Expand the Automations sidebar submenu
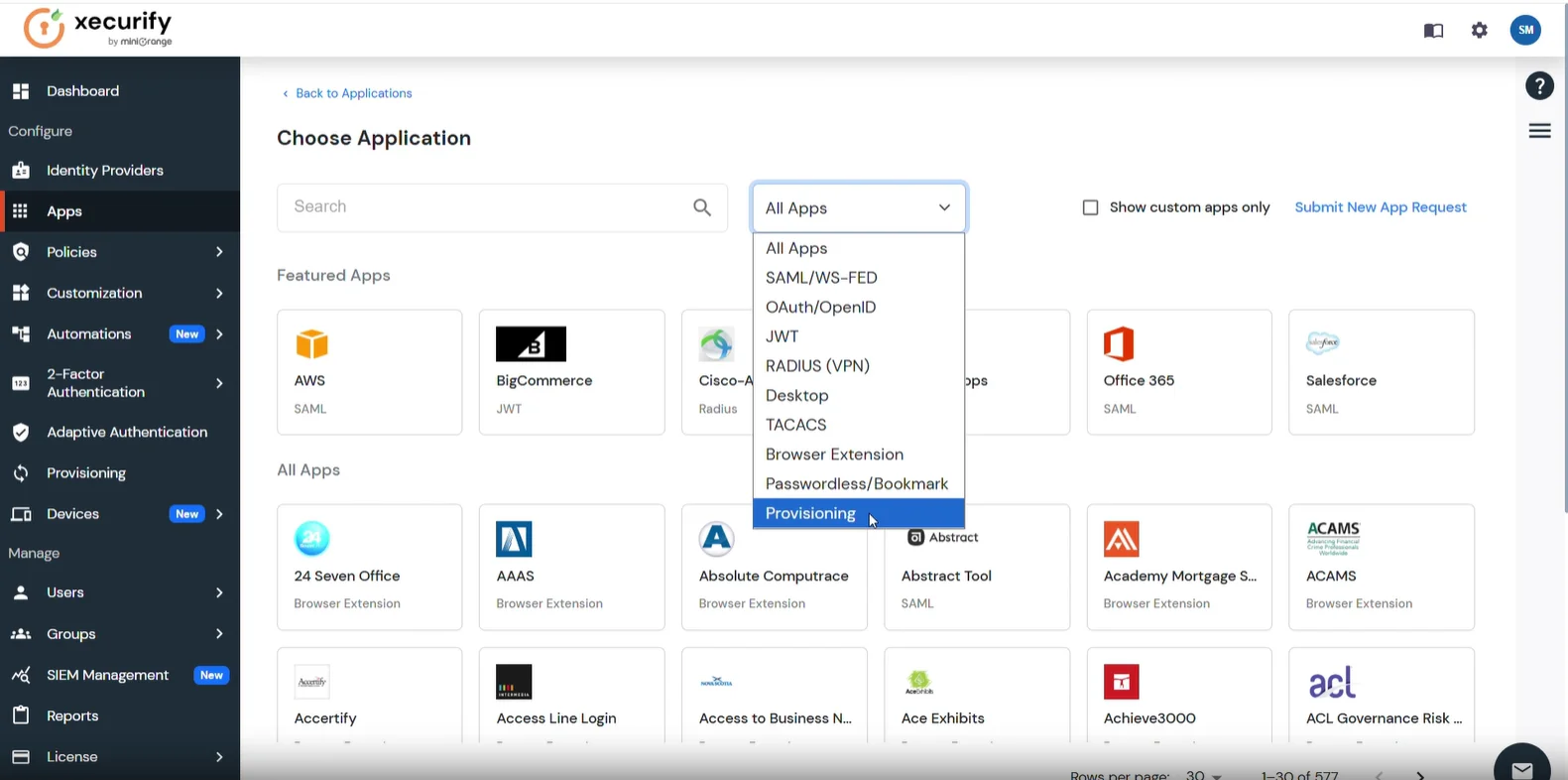 point(219,334)
